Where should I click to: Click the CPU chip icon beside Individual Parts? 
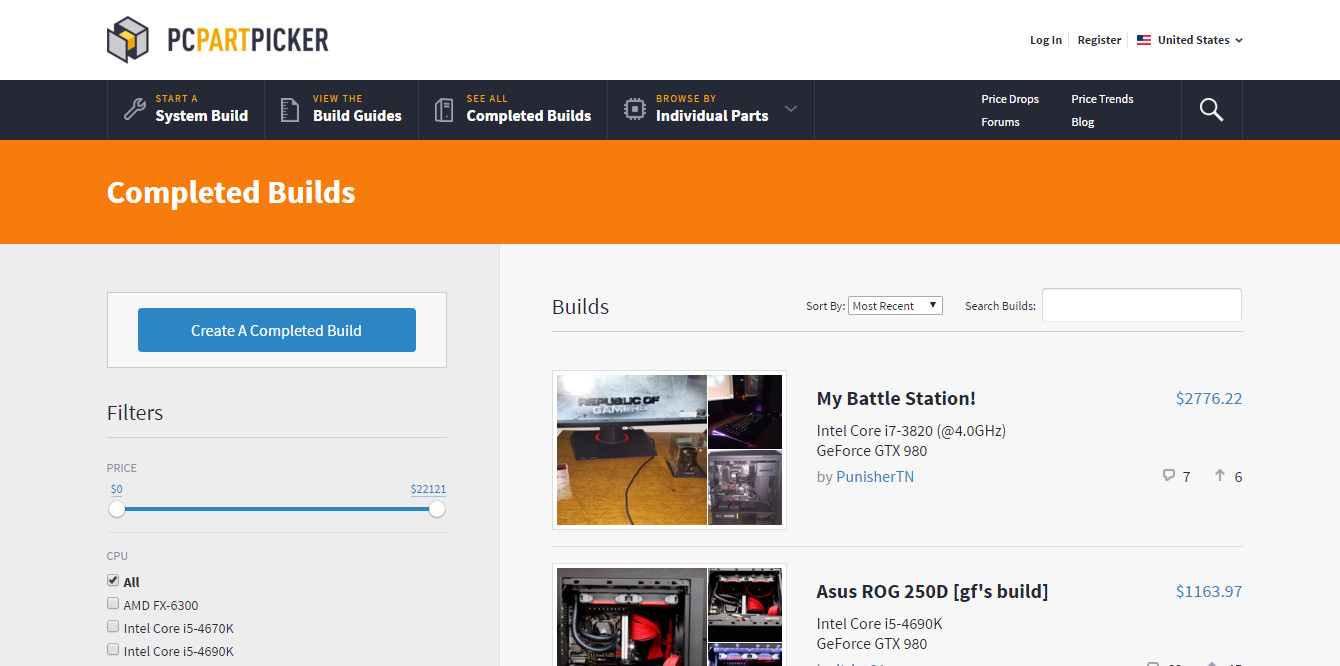[634, 109]
